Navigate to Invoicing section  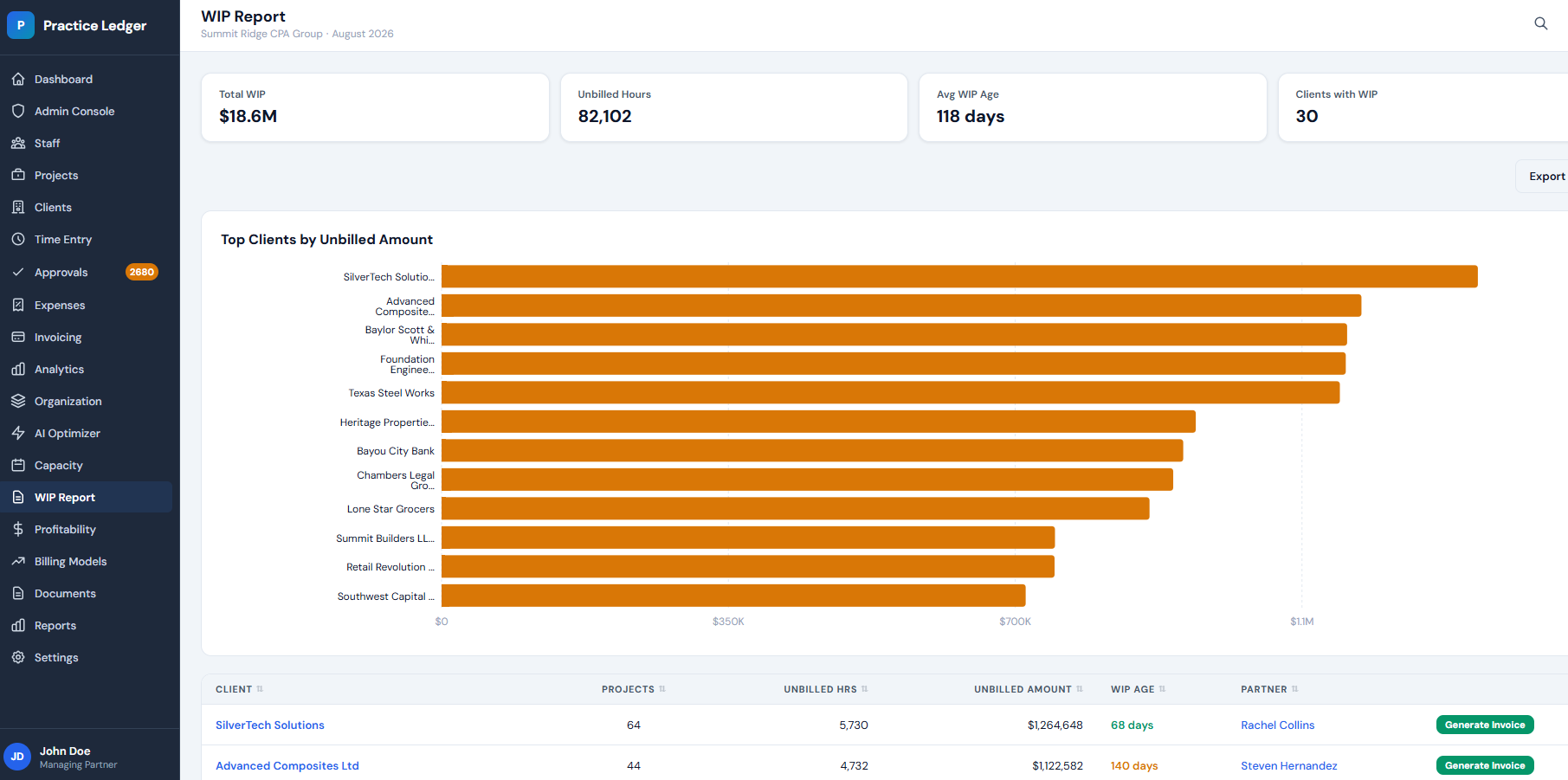(87, 337)
